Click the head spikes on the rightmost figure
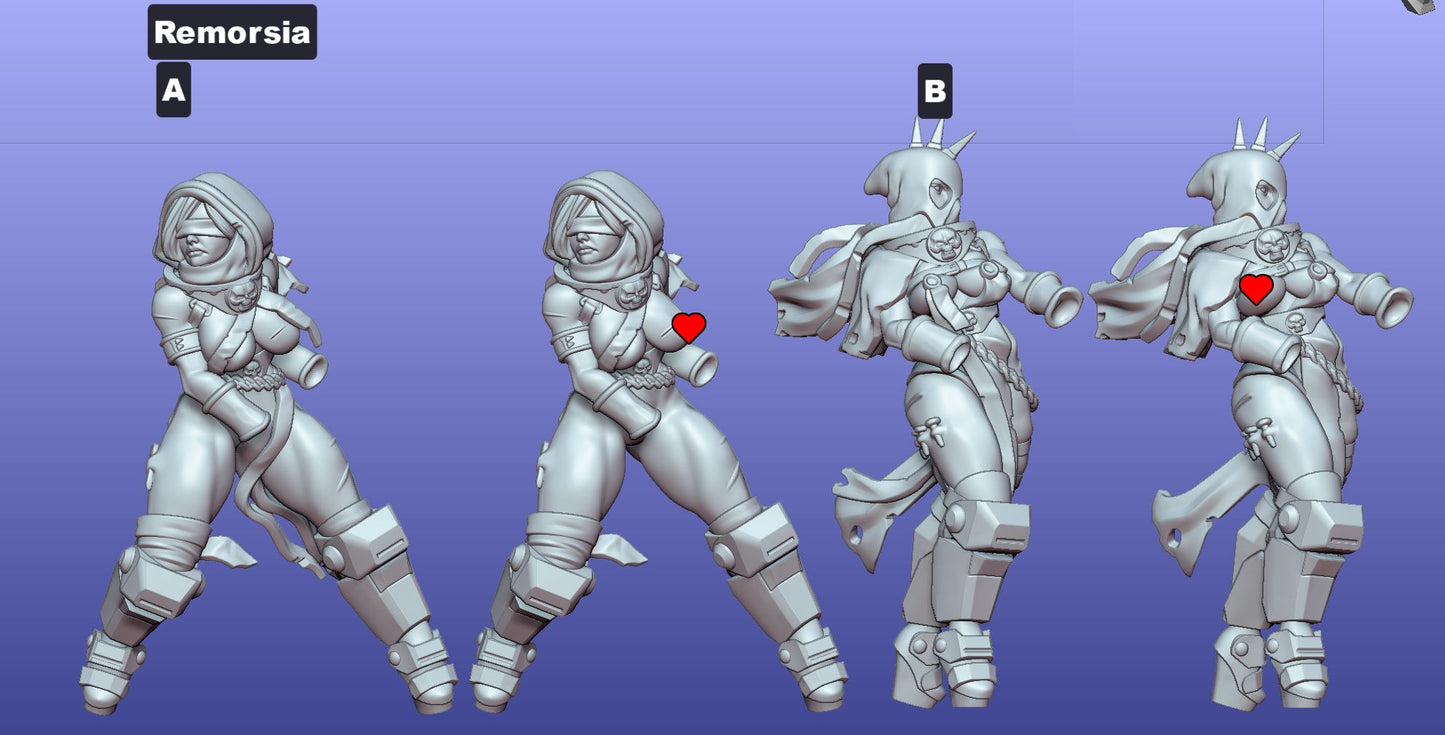Image resolution: width=1445 pixels, height=735 pixels. [1262, 136]
